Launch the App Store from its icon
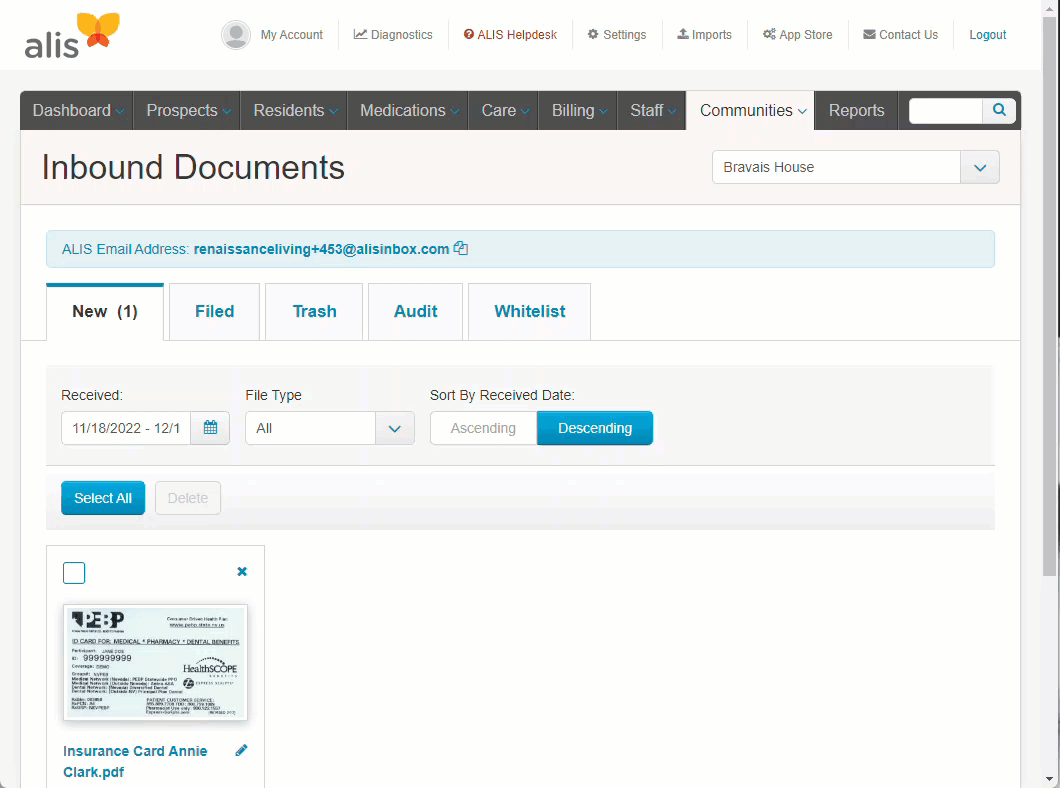 (x=797, y=34)
